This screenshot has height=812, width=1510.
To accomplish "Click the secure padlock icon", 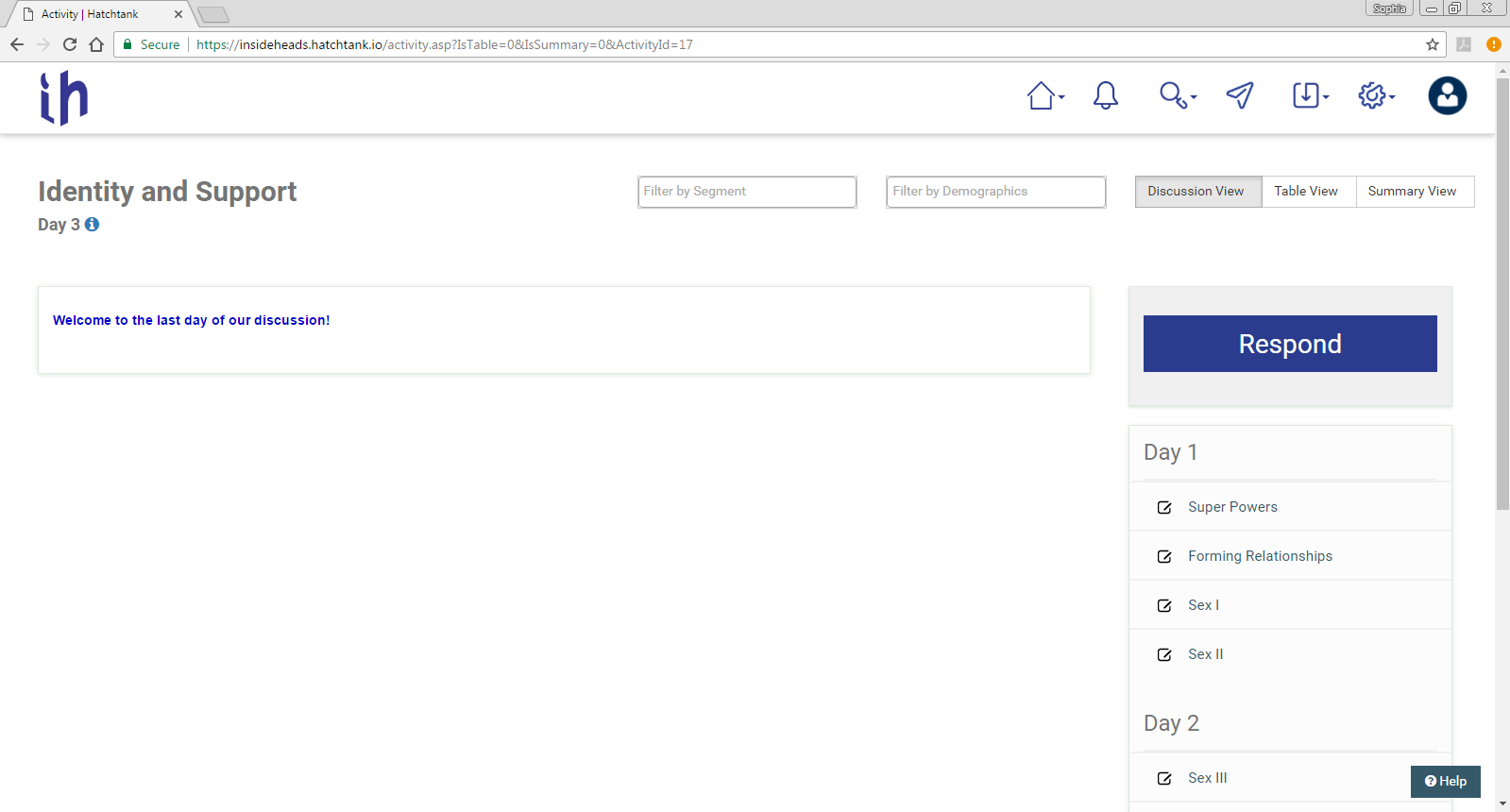I will pyautogui.click(x=127, y=44).
